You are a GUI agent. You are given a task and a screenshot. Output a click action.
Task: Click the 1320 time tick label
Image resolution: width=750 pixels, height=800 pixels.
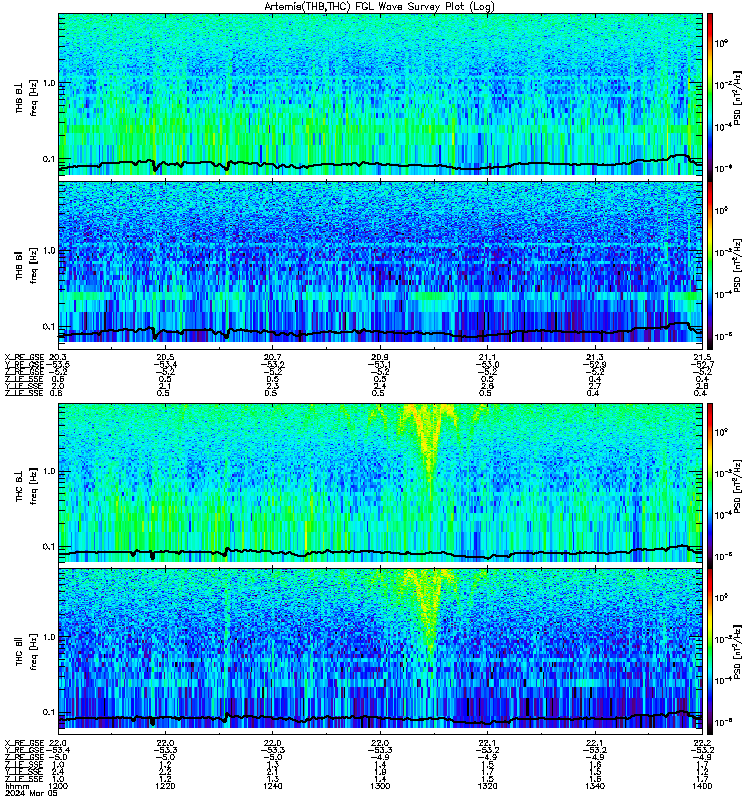pyautogui.click(x=488, y=786)
